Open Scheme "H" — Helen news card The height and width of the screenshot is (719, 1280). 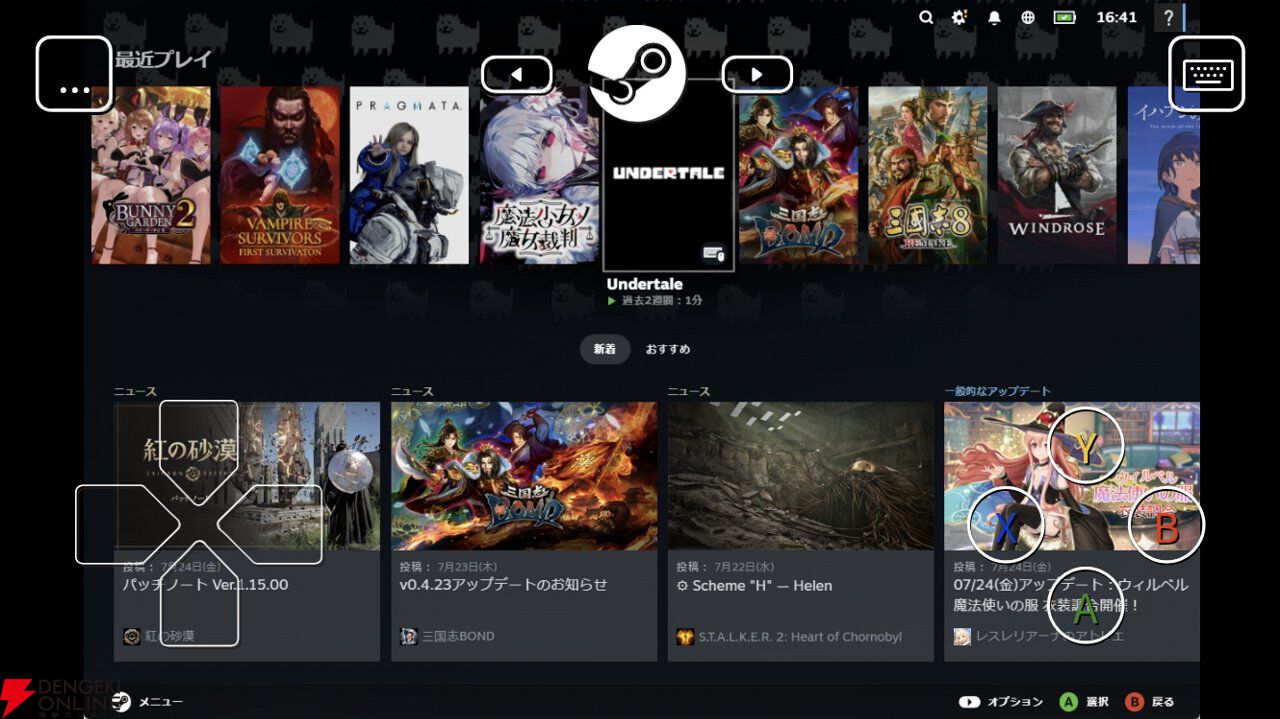(801, 531)
